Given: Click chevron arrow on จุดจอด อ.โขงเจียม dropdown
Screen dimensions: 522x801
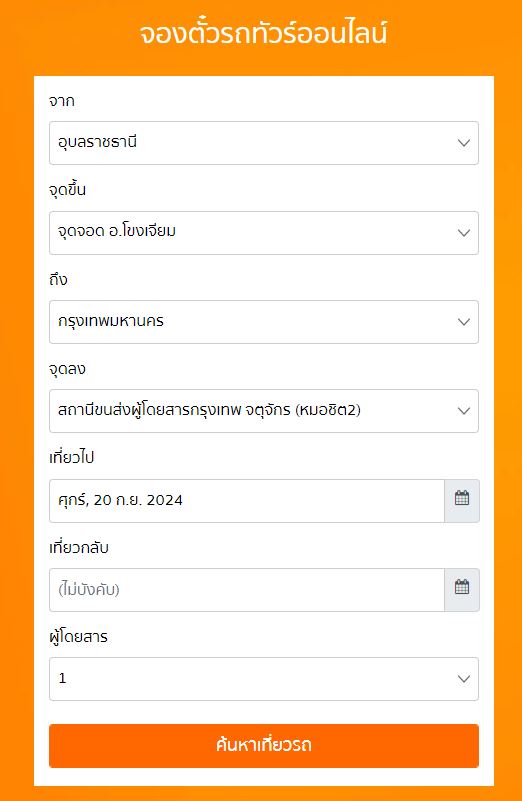Looking at the screenshot, I should [x=464, y=233].
